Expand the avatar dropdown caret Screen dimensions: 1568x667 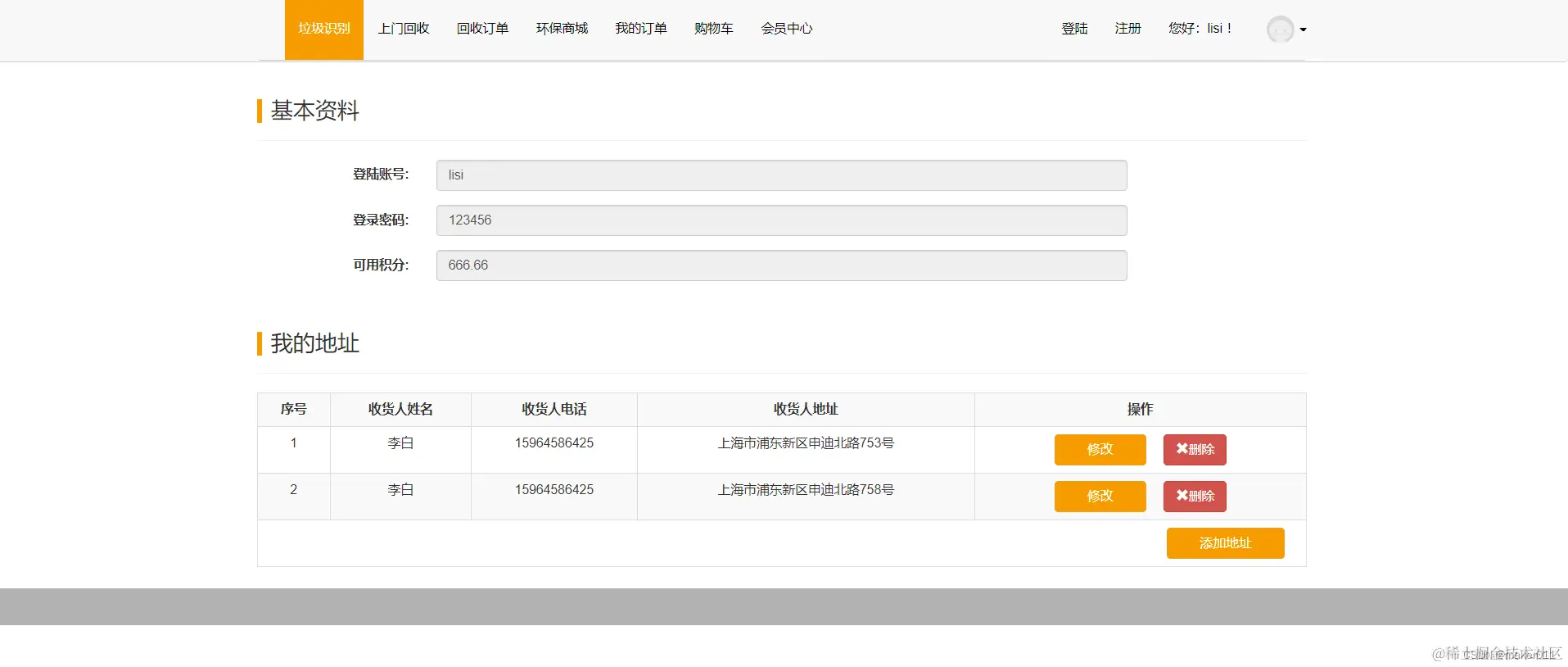tap(1303, 30)
